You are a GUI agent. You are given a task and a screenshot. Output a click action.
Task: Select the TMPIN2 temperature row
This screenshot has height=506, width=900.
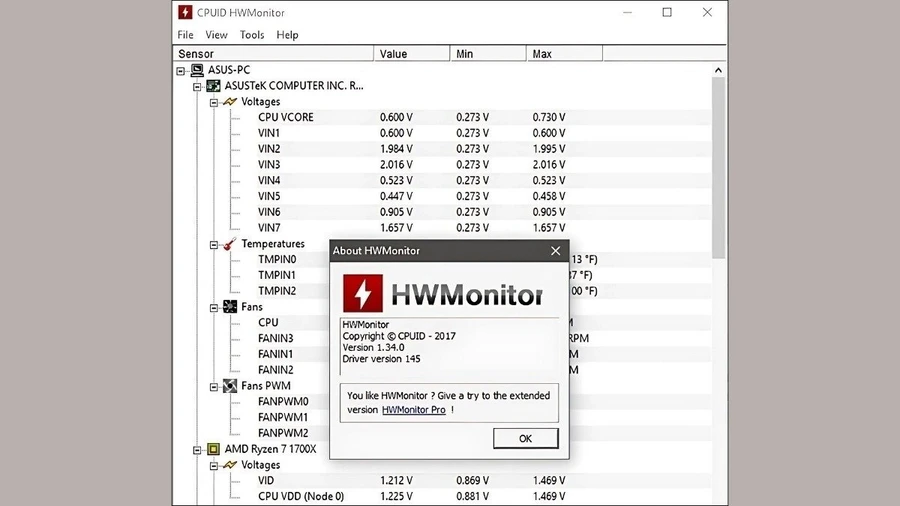click(277, 291)
